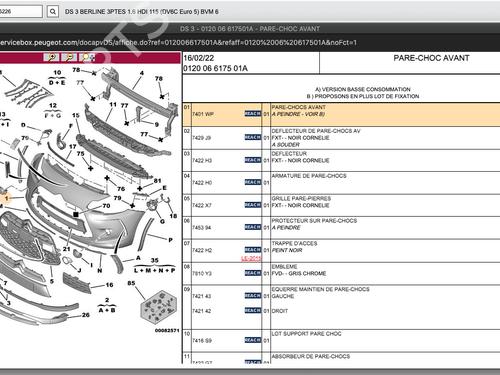The image size is (500, 375).
Task: Click the zoom in magnifier icon
Action: click(x=52, y=57)
